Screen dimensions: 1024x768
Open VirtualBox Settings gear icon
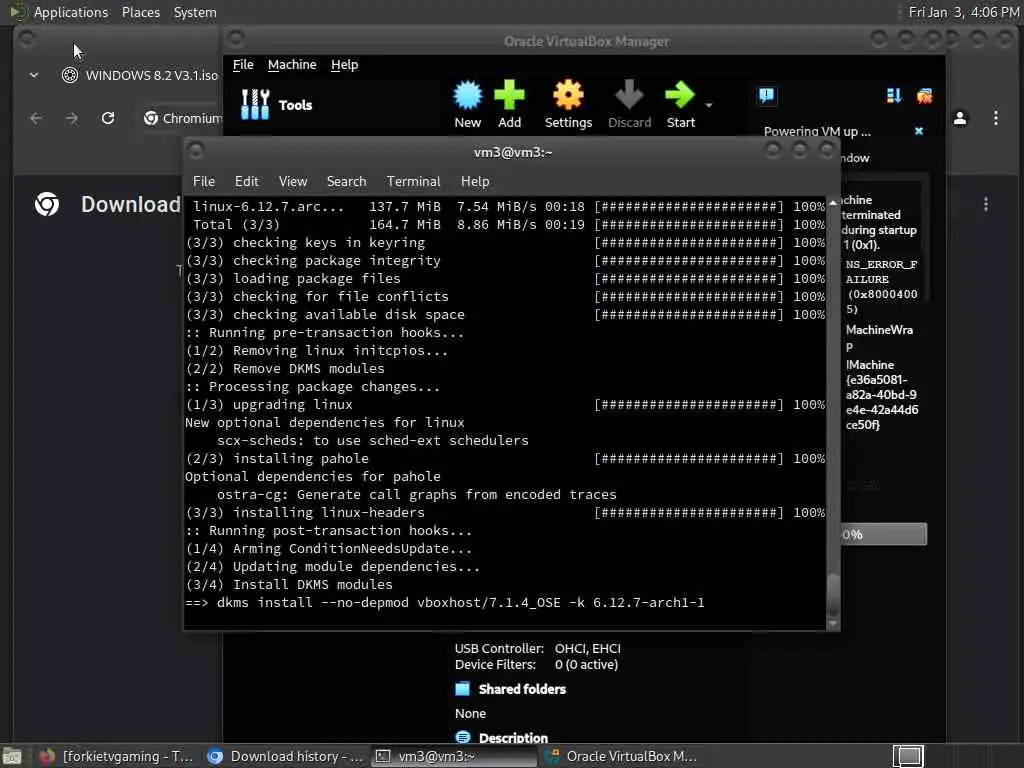pos(568,104)
